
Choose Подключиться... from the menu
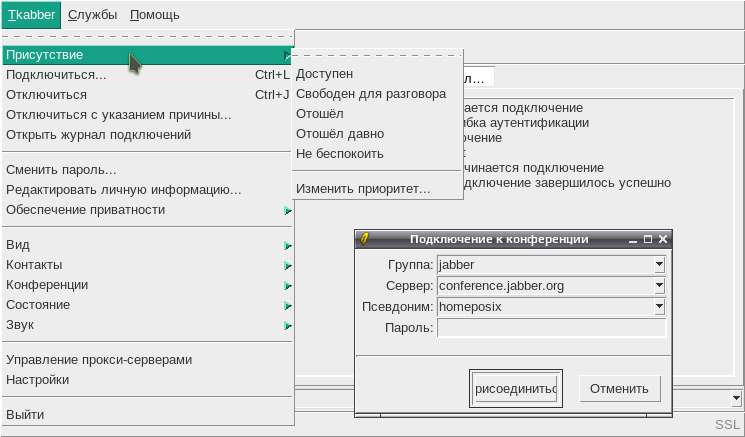(148, 75)
